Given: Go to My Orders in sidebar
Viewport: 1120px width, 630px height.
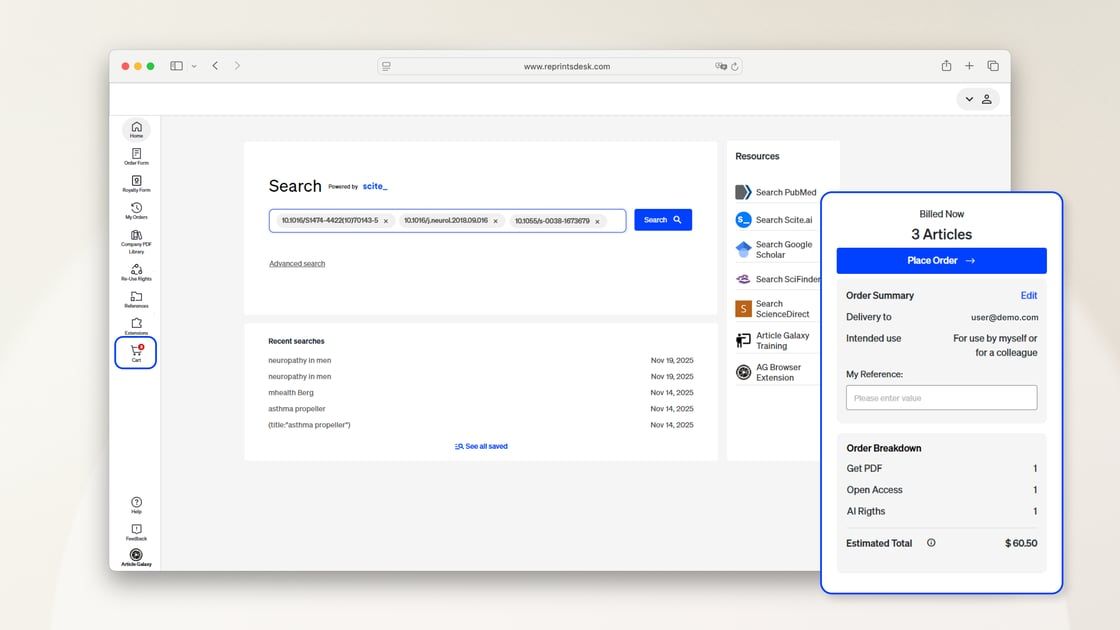Looking at the screenshot, I should pyautogui.click(x=136, y=211).
